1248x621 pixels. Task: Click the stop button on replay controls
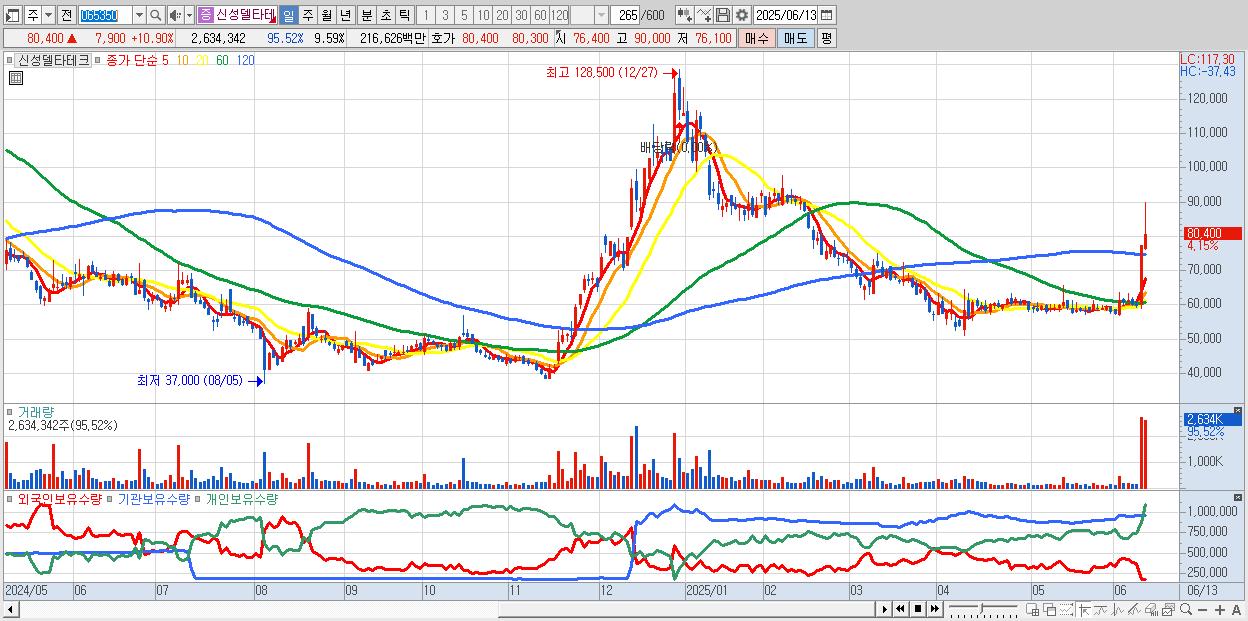pyautogui.click(x=917, y=609)
